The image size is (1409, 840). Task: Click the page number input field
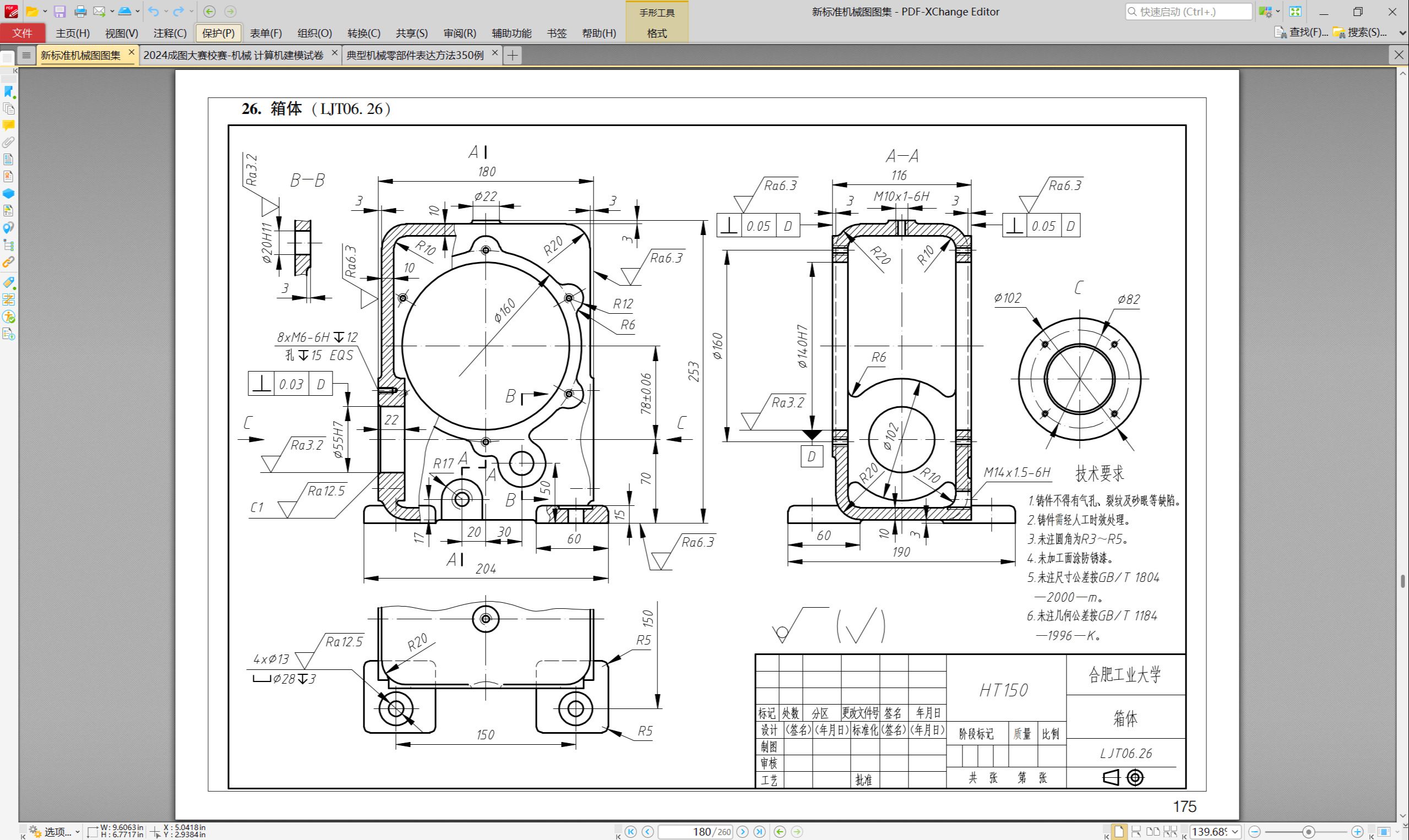(x=698, y=832)
